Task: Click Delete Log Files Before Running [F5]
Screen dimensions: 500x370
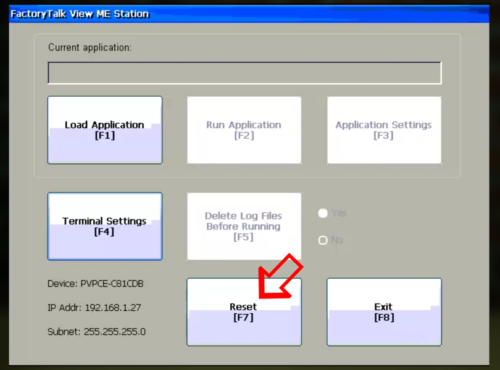Action: pyautogui.click(x=244, y=226)
